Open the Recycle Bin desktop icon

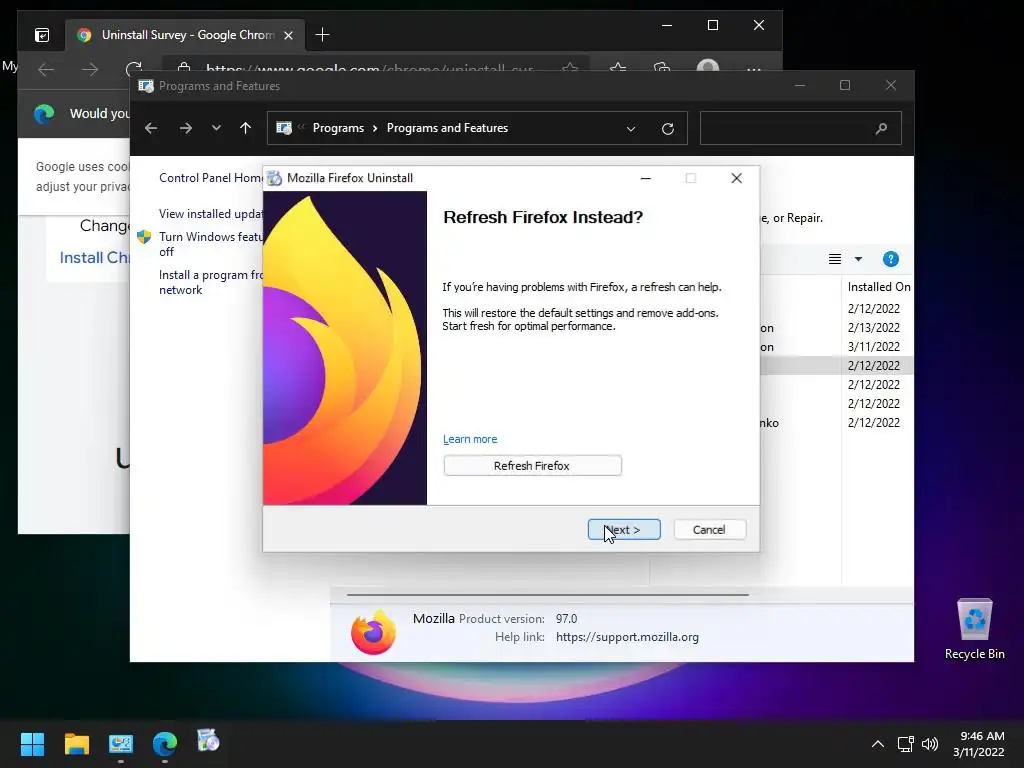pos(974,629)
